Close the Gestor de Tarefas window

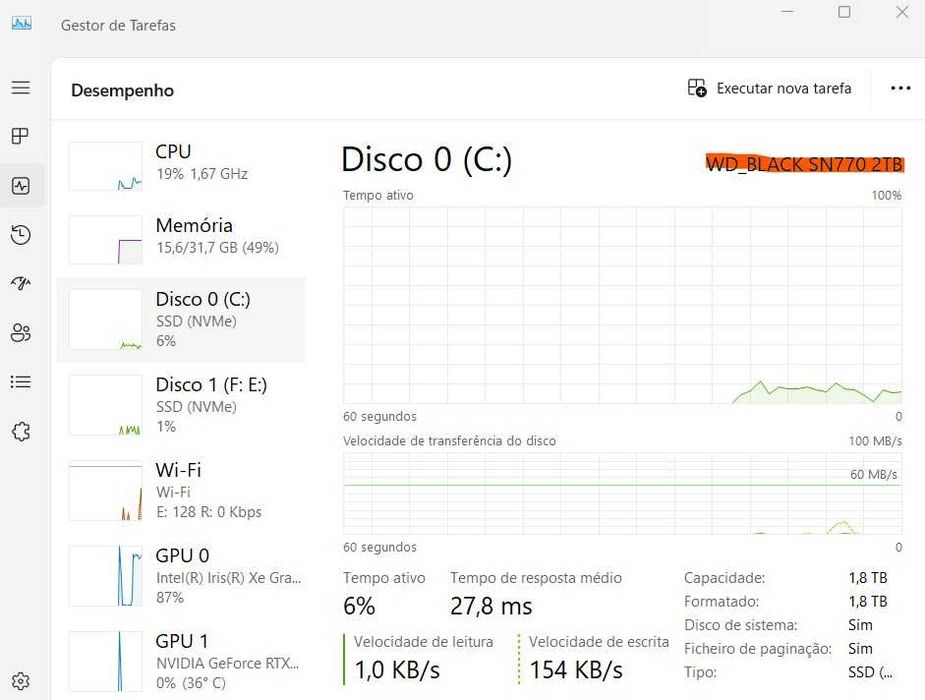click(902, 12)
